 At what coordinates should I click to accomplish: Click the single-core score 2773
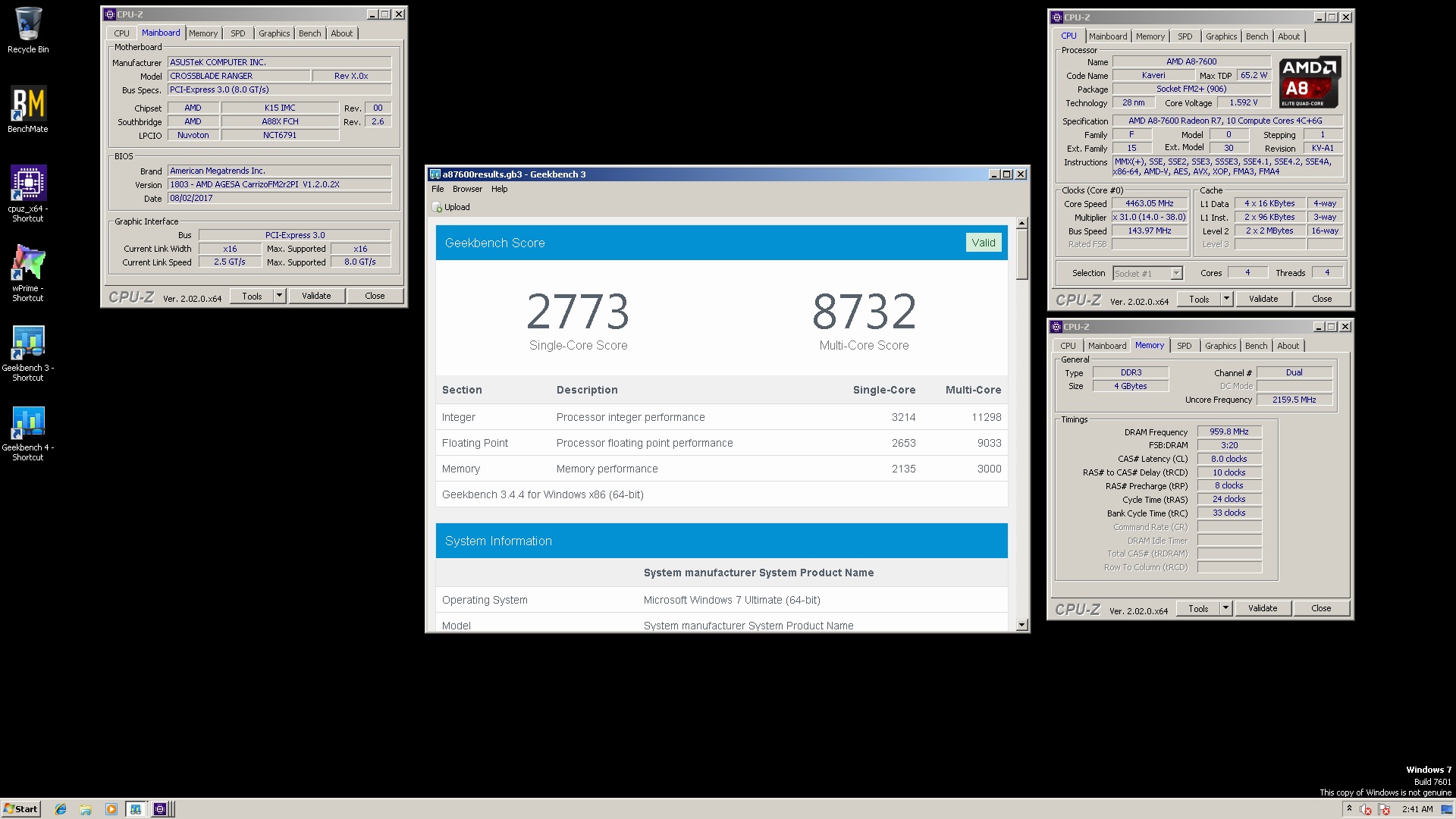point(578,312)
